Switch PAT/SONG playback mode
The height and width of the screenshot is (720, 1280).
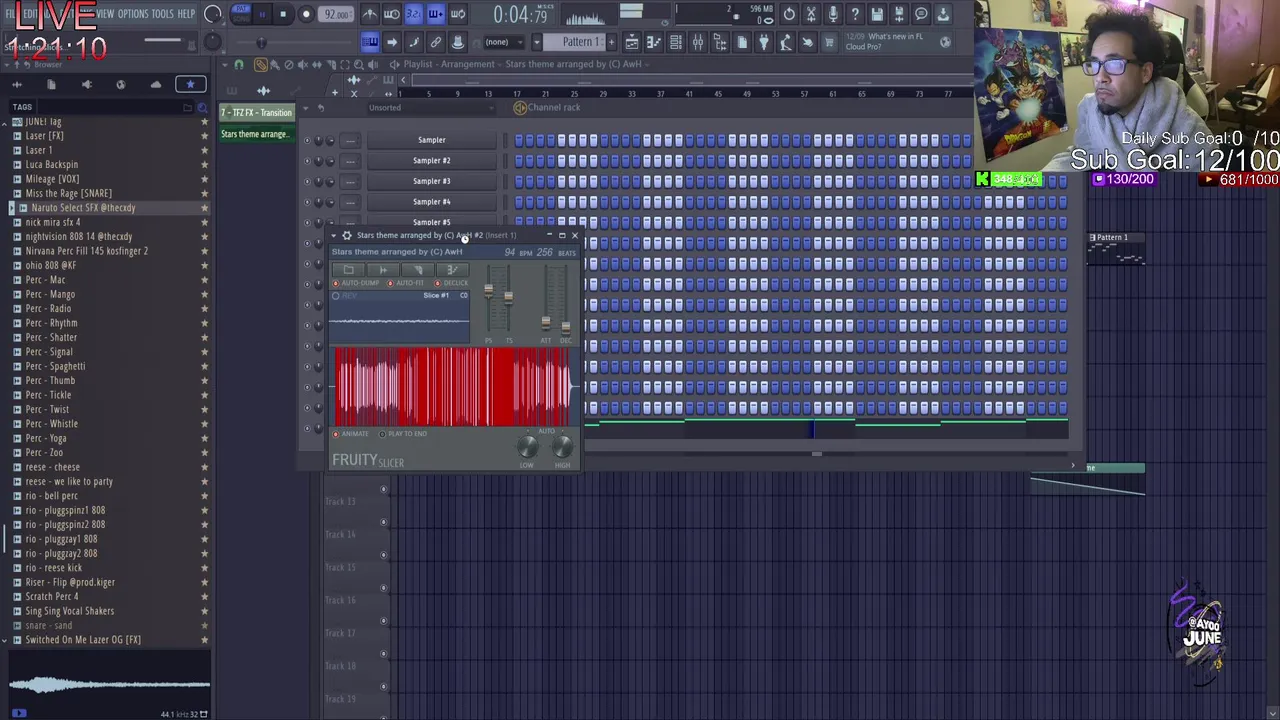[241, 14]
